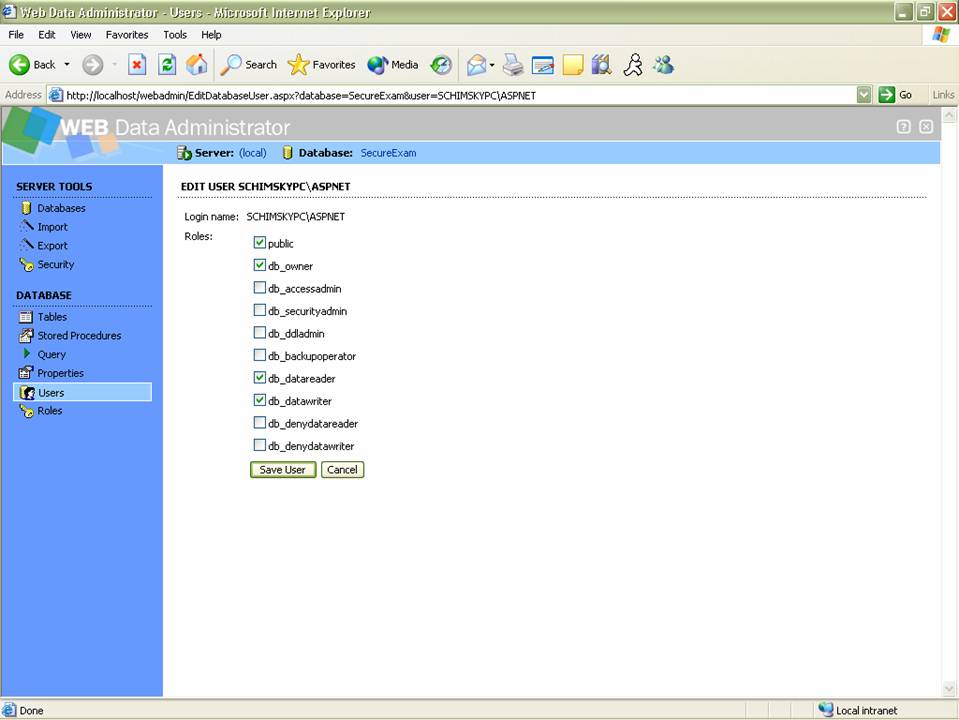
Task: Uncheck the db_owner role checkbox
Action: point(259,265)
